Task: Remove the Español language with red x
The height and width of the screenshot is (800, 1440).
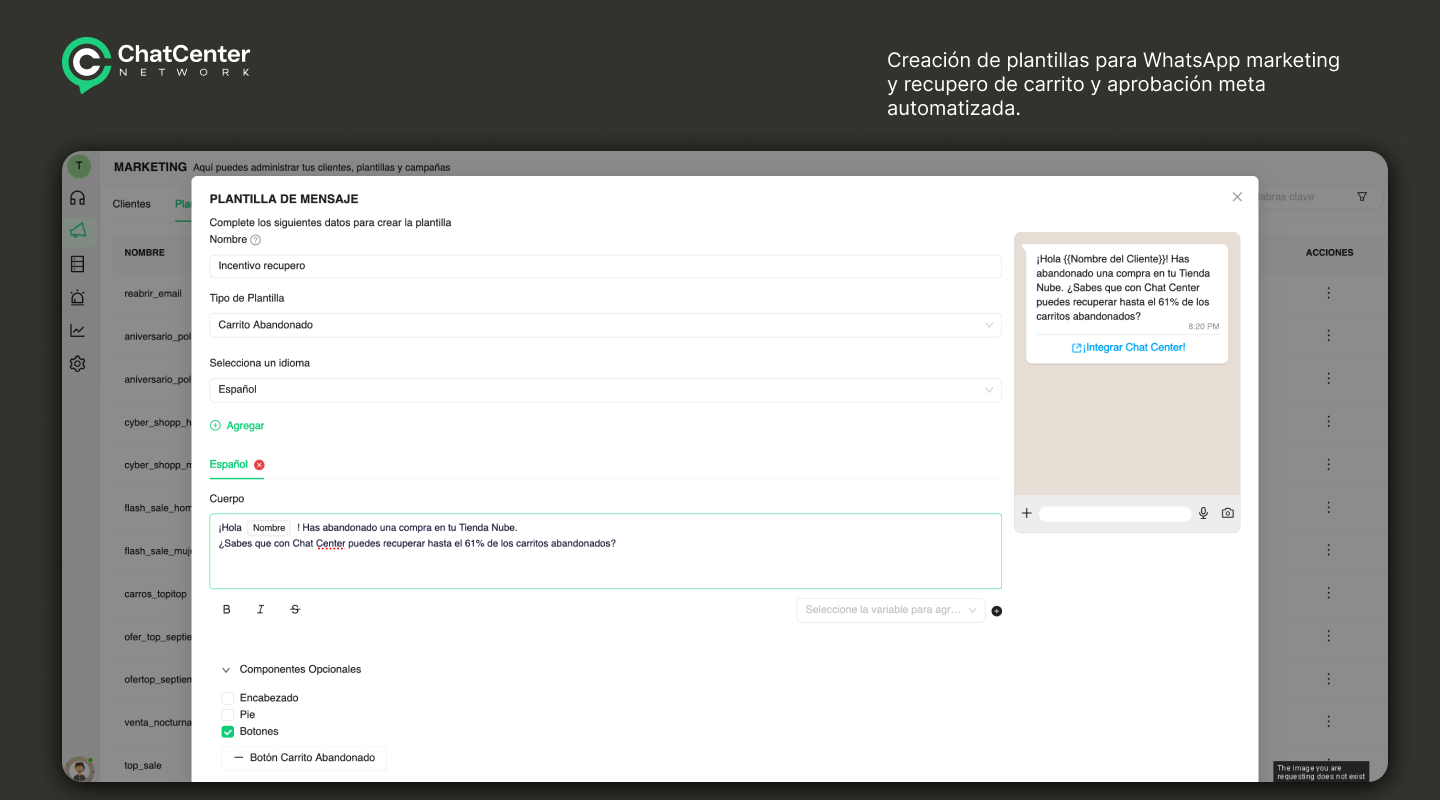Action: [x=259, y=465]
